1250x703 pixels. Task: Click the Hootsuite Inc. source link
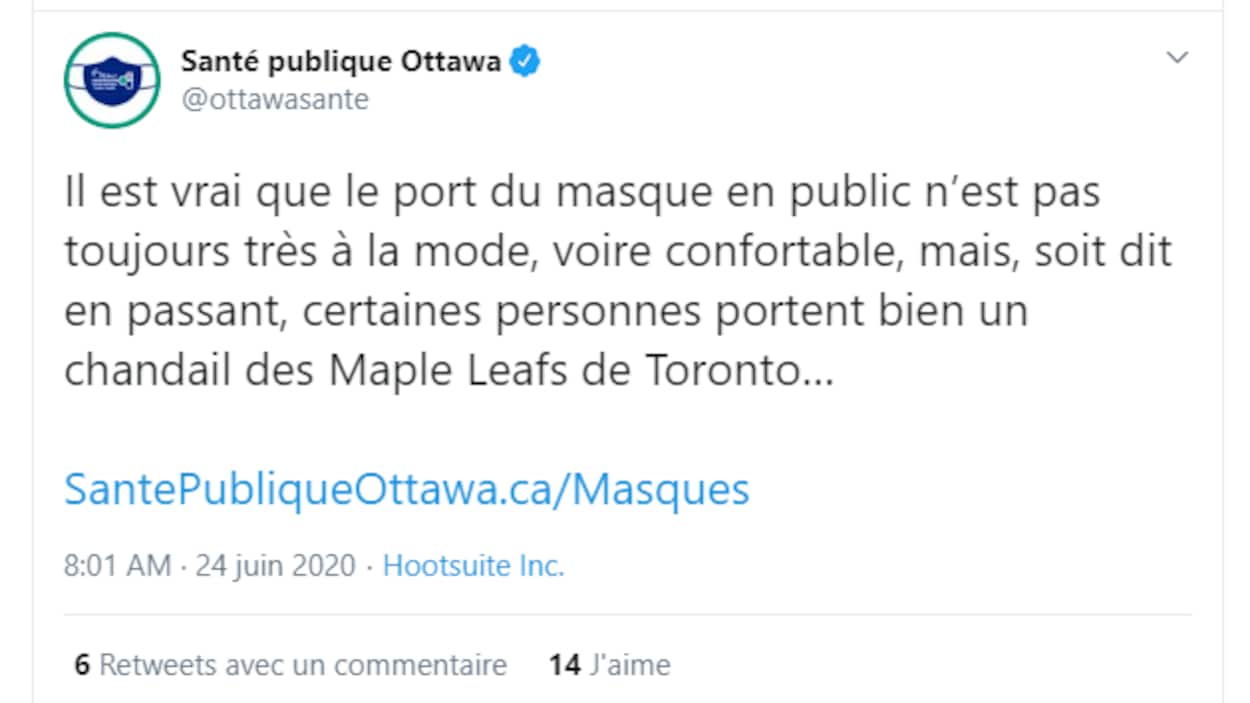tap(474, 566)
